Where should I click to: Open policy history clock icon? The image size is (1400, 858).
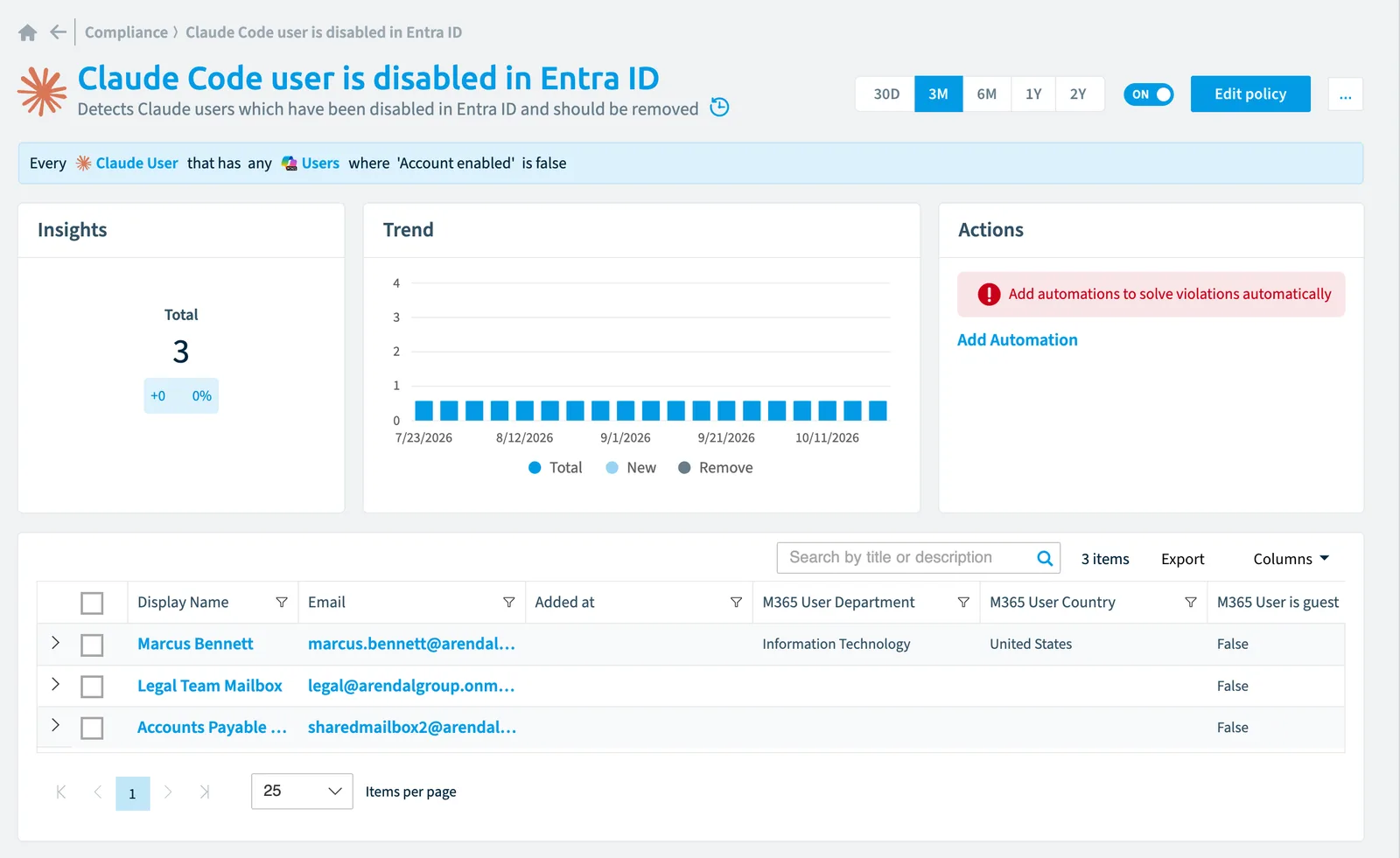pyautogui.click(x=719, y=108)
